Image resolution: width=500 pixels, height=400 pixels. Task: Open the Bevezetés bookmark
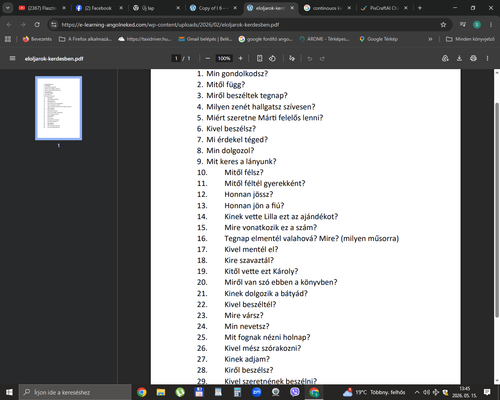pyautogui.click(x=37, y=39)
